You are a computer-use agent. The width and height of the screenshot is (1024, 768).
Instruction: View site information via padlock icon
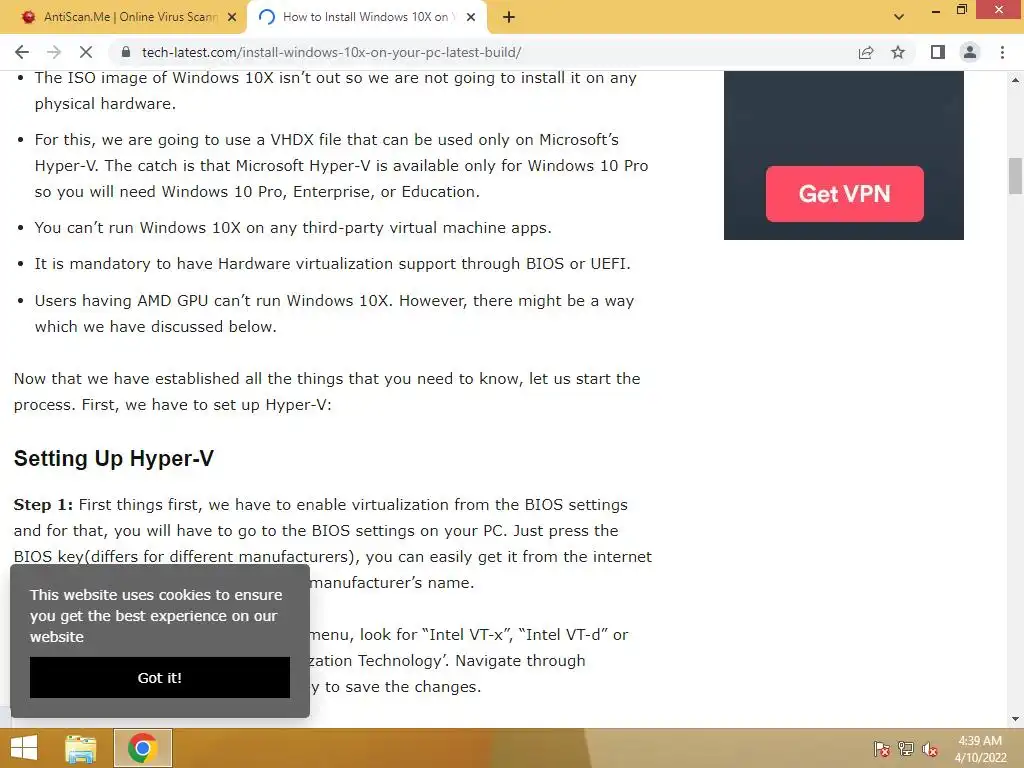point(126,52)
